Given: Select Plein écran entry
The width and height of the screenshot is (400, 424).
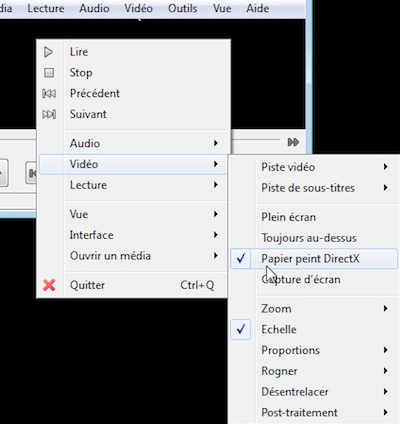Looking at the screenshot, I should [x=288, y=217].
